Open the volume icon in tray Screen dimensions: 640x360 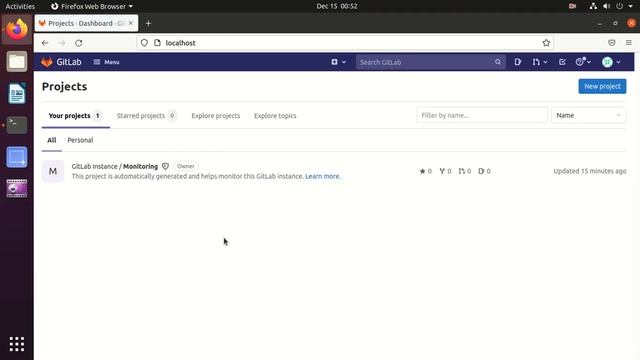point(607,6)
